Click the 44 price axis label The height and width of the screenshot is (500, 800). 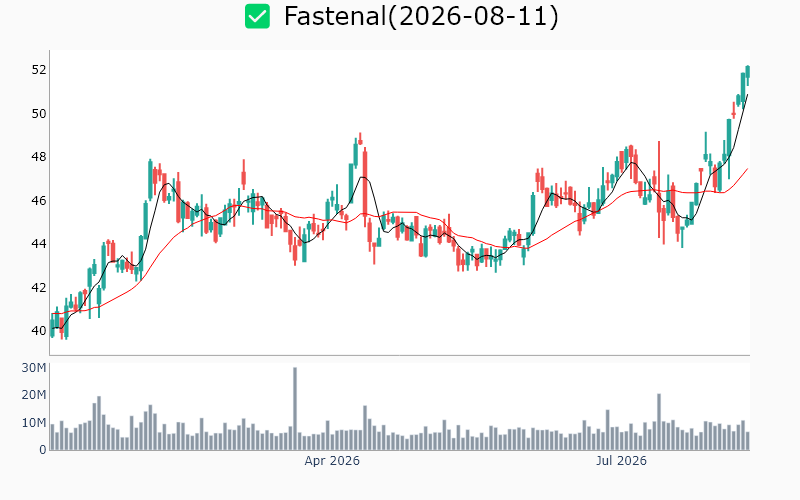[39, 244]
